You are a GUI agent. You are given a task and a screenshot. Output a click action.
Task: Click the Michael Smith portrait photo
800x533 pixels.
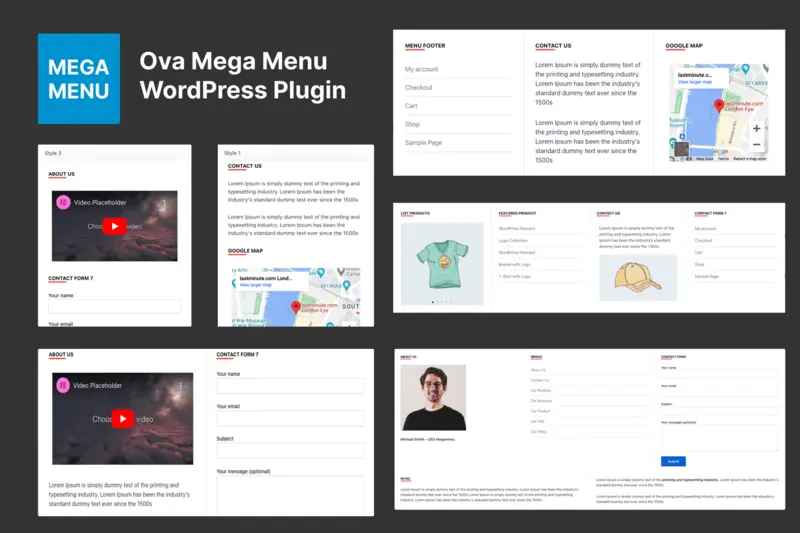pos(432,397)
